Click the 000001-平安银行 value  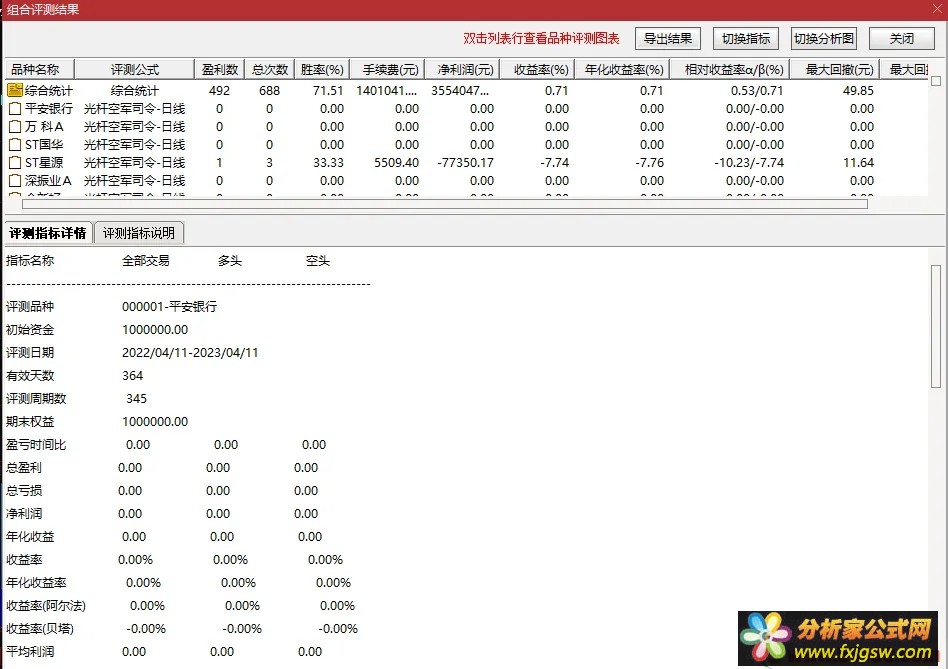169,306
